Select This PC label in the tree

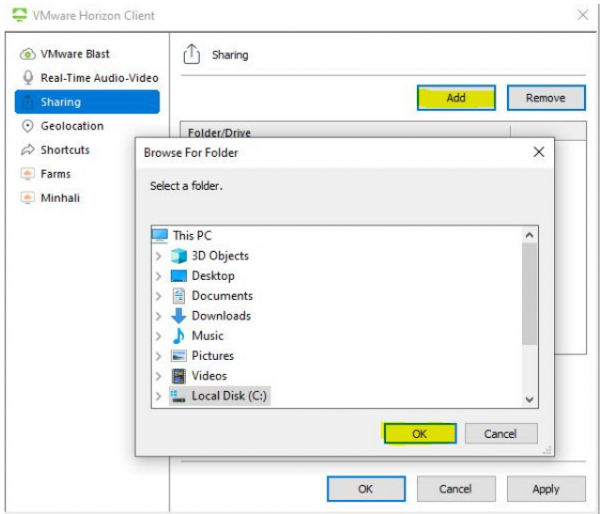192,236
